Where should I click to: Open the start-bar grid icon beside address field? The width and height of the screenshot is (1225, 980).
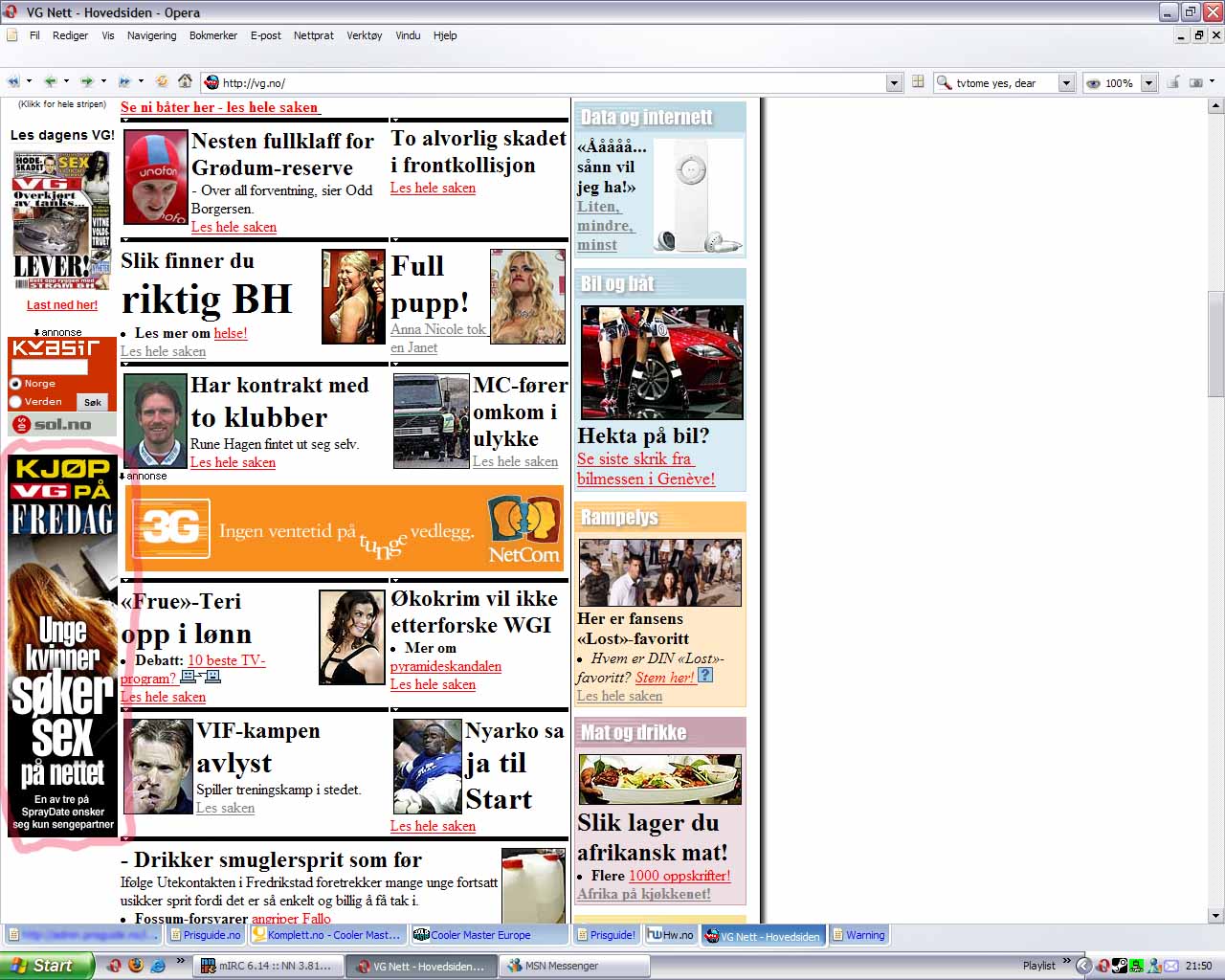918,82
